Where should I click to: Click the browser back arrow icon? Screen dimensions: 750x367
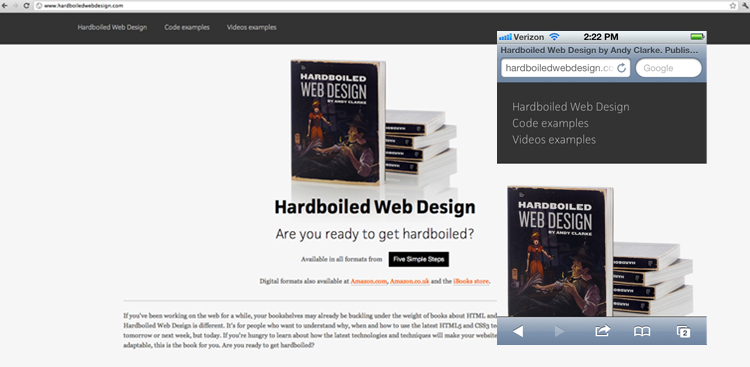pyautogui.click(x=4, y=6)
